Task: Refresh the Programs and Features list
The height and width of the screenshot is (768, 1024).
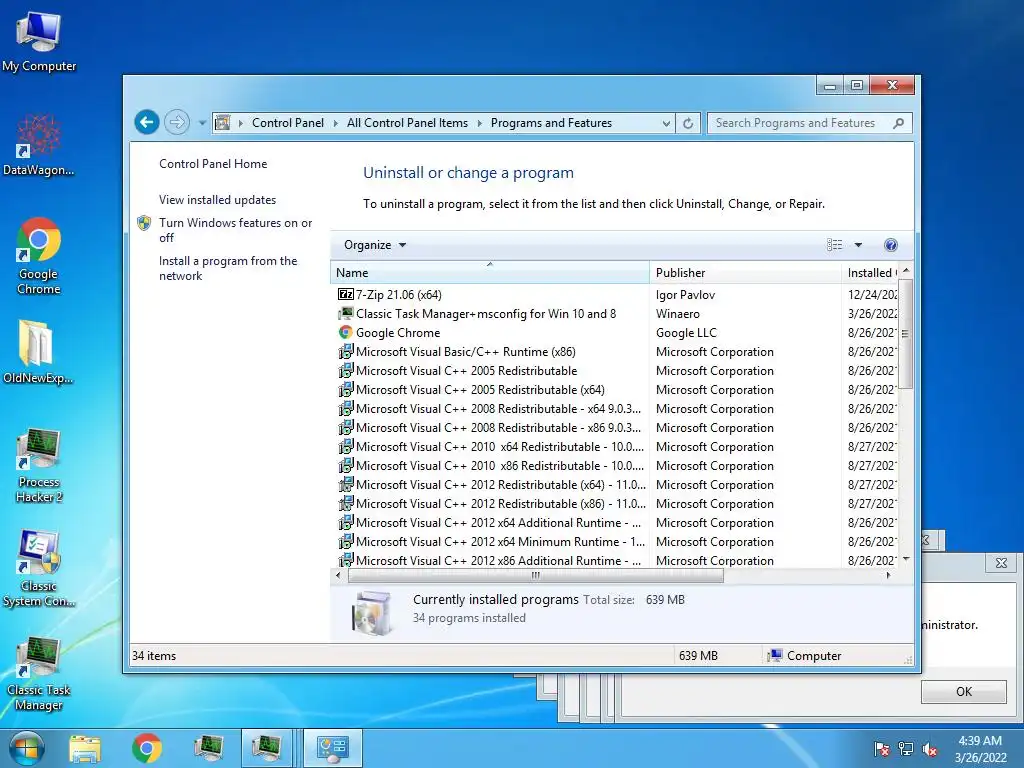Action: pyautogui.click(x=688, y=123)
